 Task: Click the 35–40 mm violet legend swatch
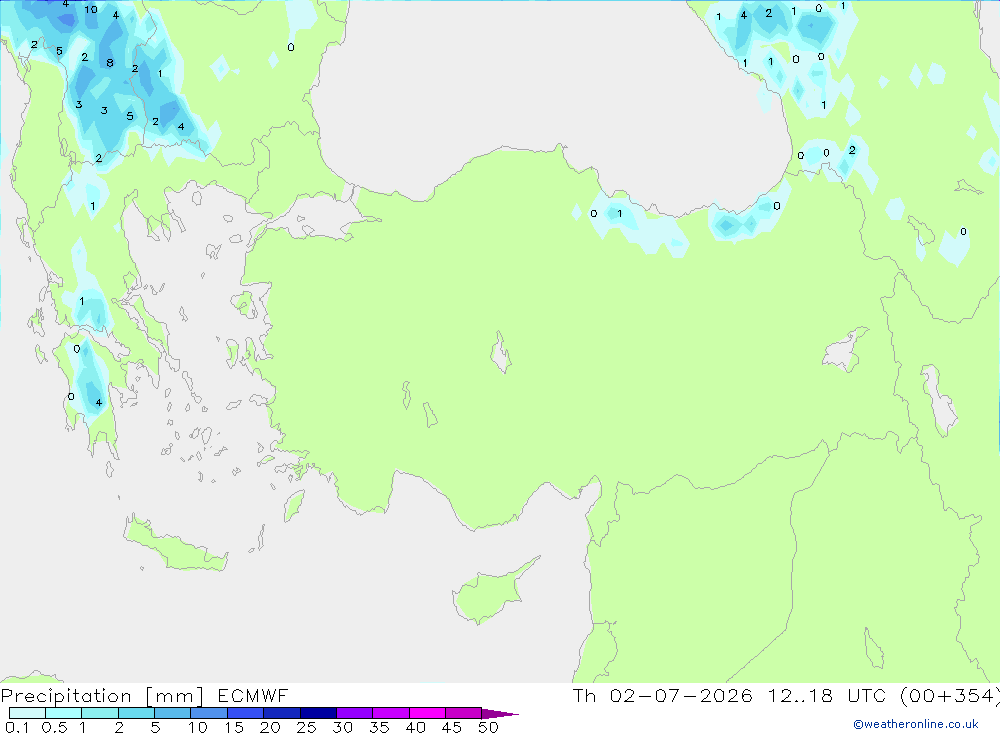tap(390, 713)
